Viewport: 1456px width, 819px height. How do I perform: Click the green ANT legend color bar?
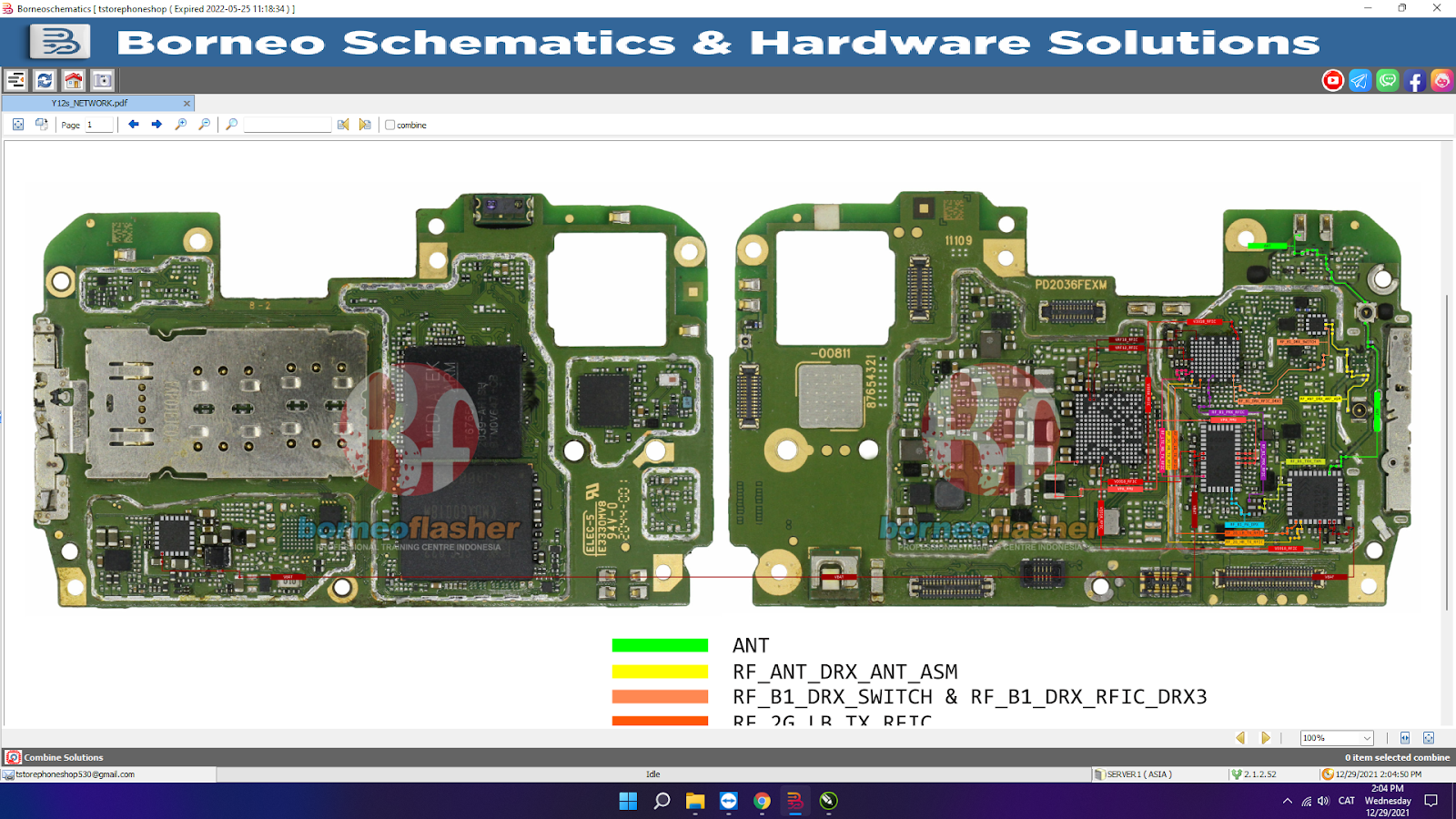[x=660, y=645]
